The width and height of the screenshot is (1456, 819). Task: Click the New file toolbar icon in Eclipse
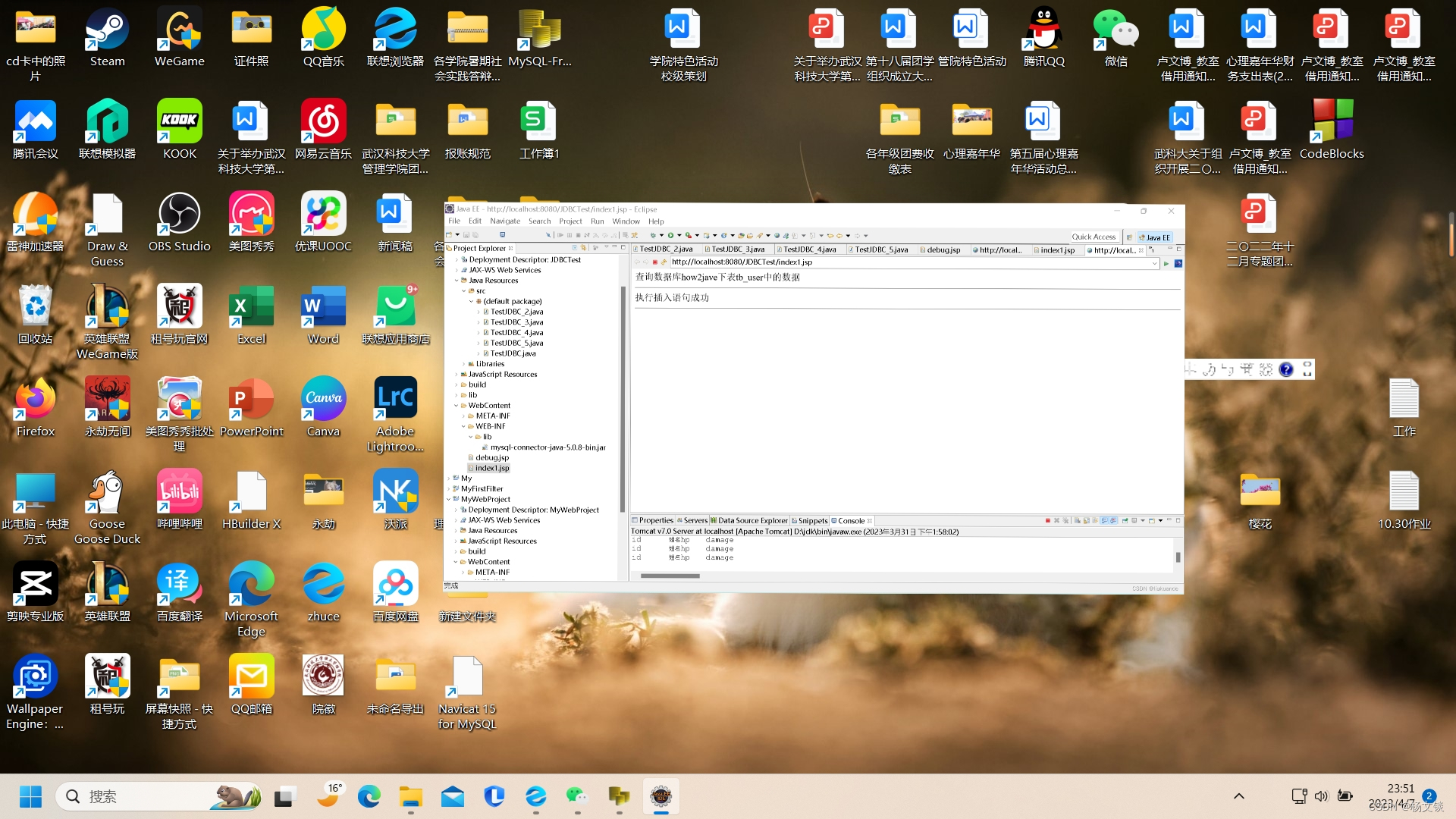(449, 235)
